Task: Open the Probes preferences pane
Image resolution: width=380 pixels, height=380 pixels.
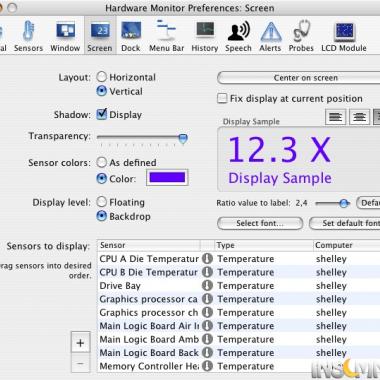Action: [301, 36]
